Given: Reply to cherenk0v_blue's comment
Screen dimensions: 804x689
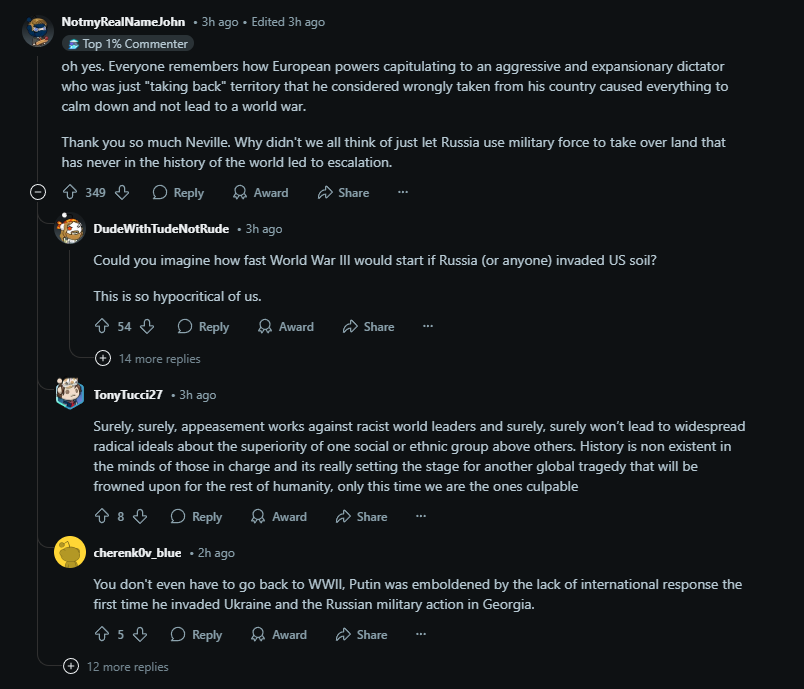Looking at the screenshot, I should pos(196,634).
